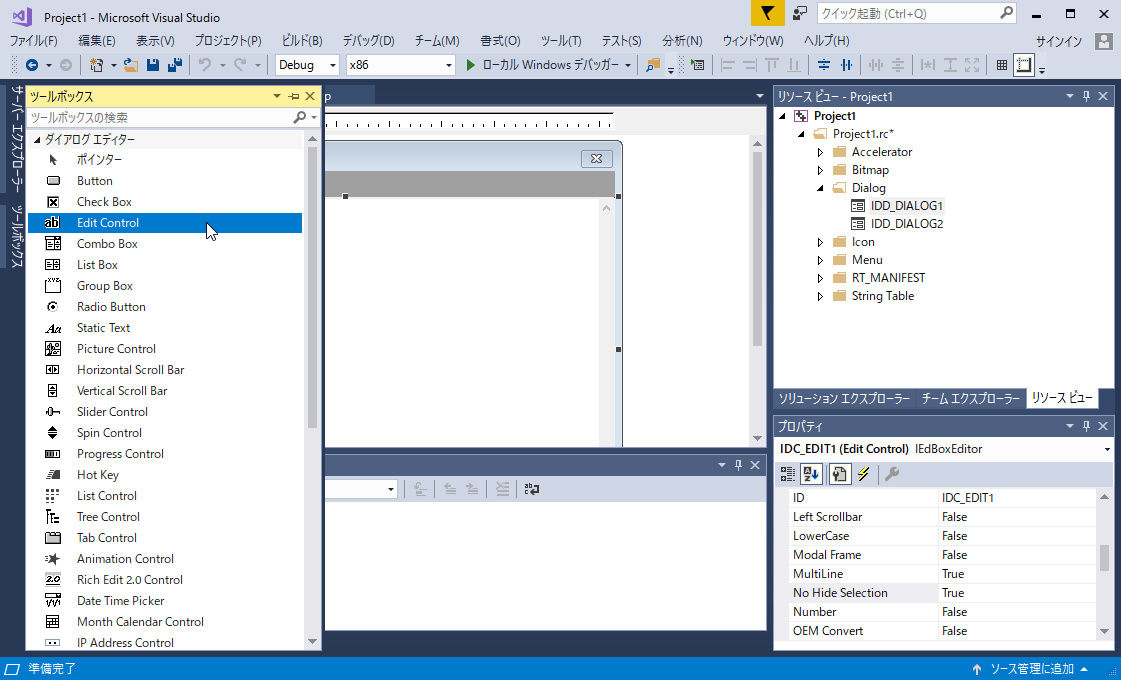Open the ファイル(F) menu

(x=33, y=41)
